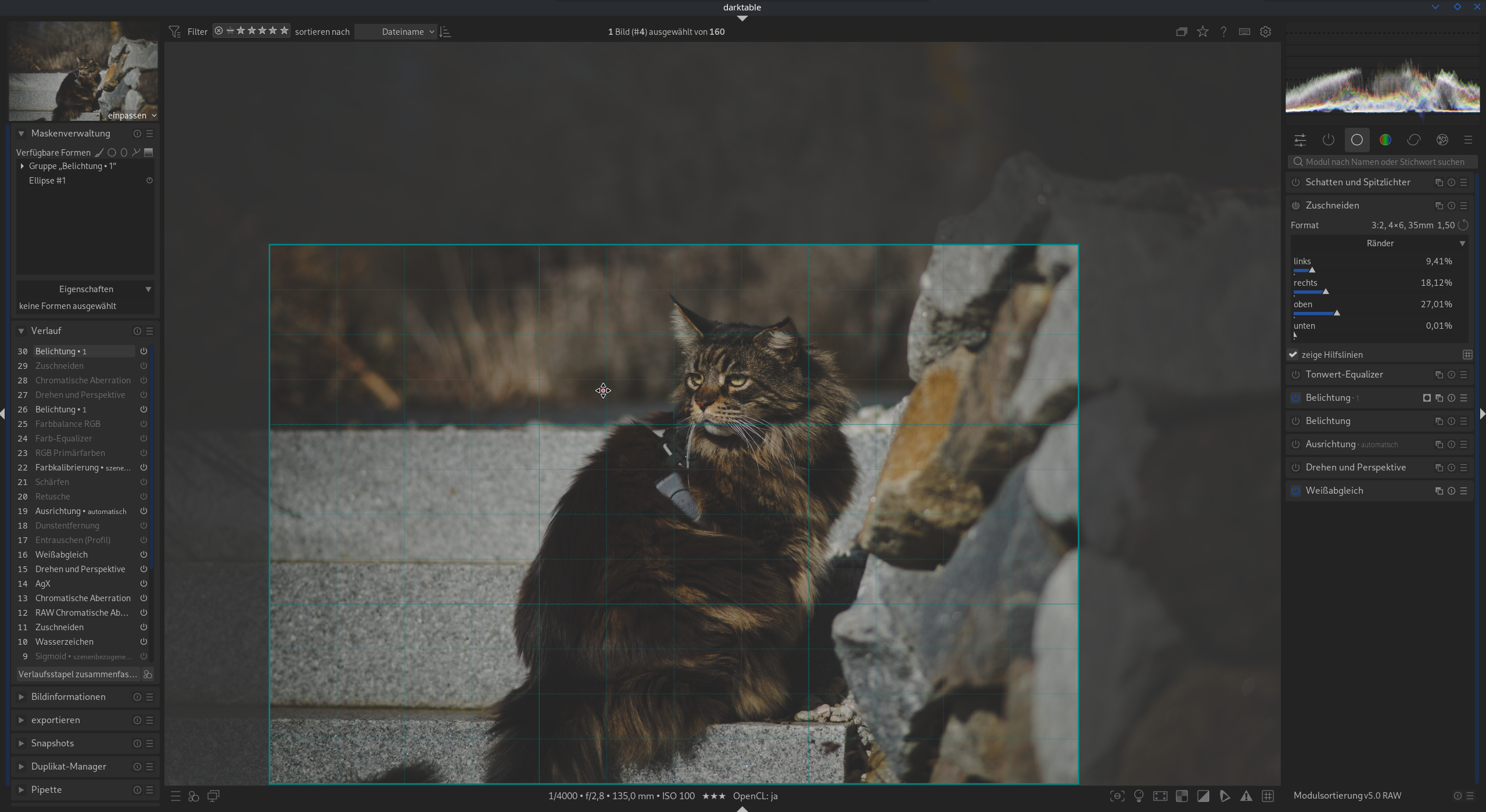
Task: Toggle raw overexposed indicator checkerboard icon
Action: [x=1182, y=796]
